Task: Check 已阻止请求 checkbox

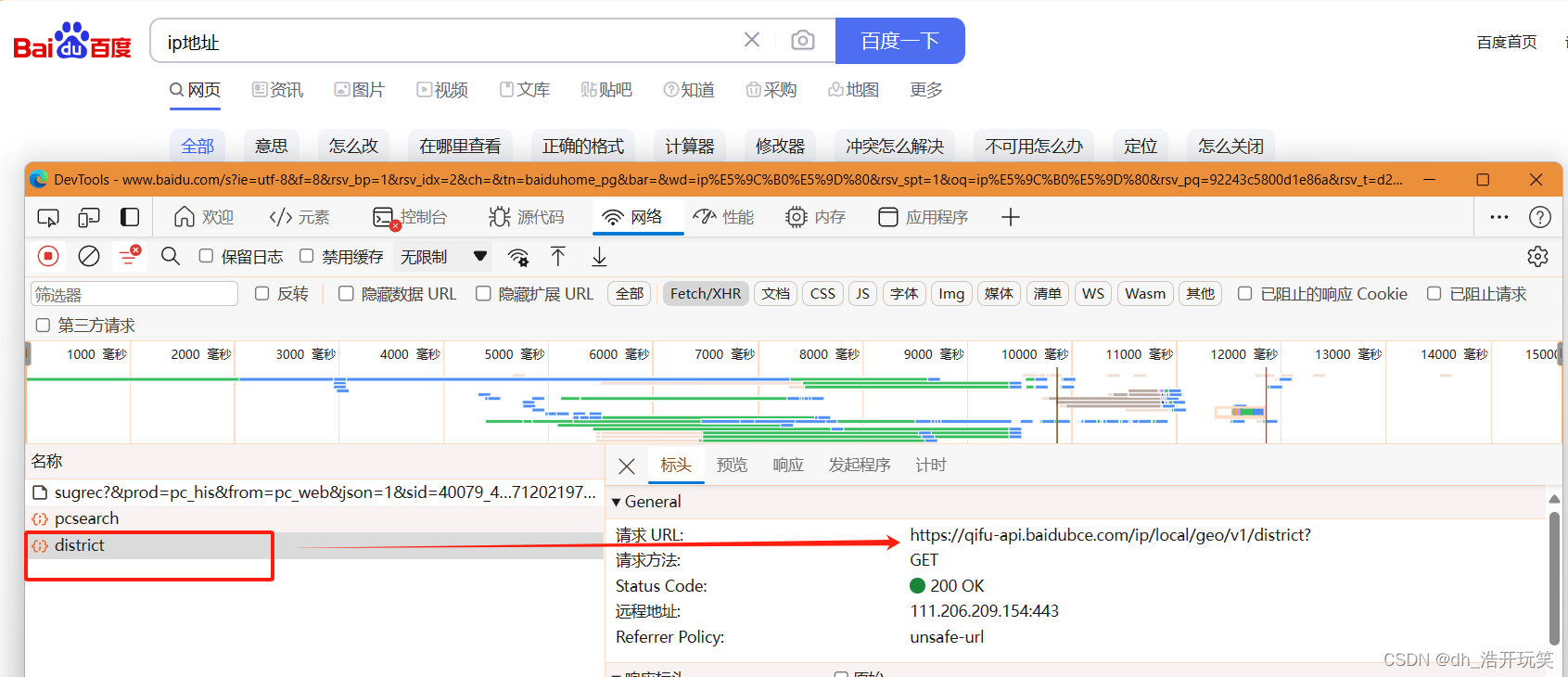Action: point(1434,294)
